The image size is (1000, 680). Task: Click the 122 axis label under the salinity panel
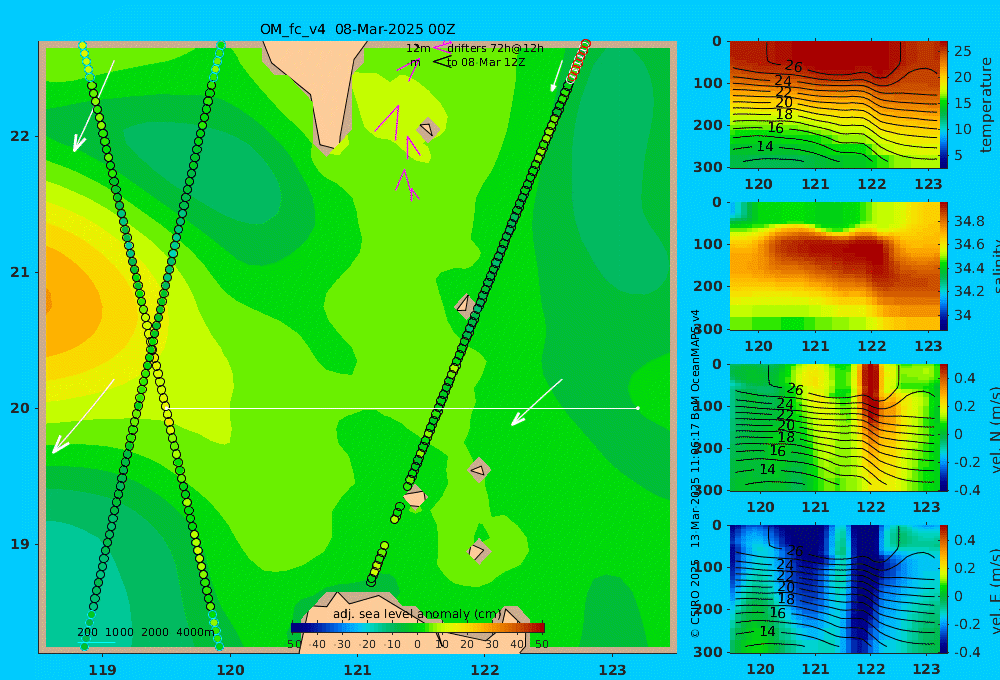click(x=872, y=346)
